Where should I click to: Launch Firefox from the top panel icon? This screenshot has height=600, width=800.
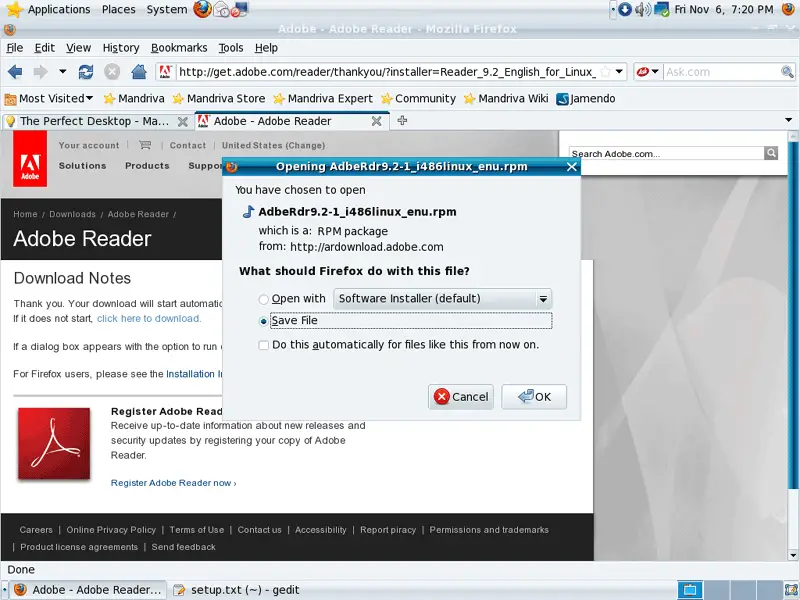(202, 9)
